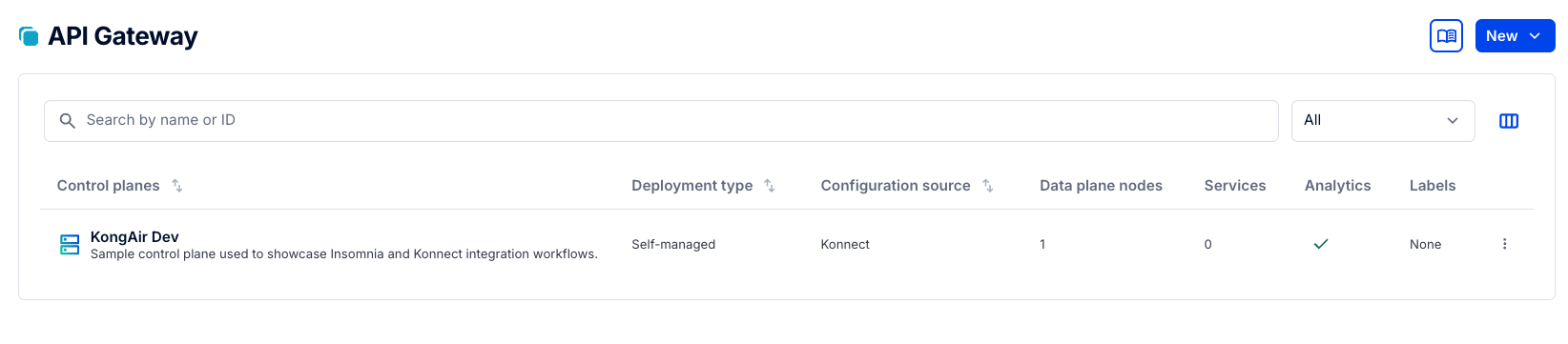Open the KongAir Dev control plane
1568x344 pixels.
coord(134,236)
